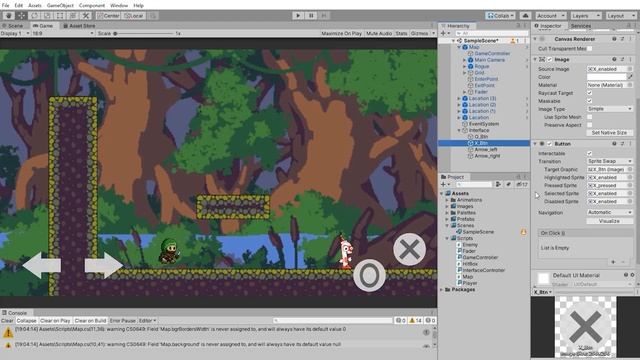Viewport: 640px width, 360px height.
Task: Toggle Raycast Target checkbox
Action: point(589,93)
